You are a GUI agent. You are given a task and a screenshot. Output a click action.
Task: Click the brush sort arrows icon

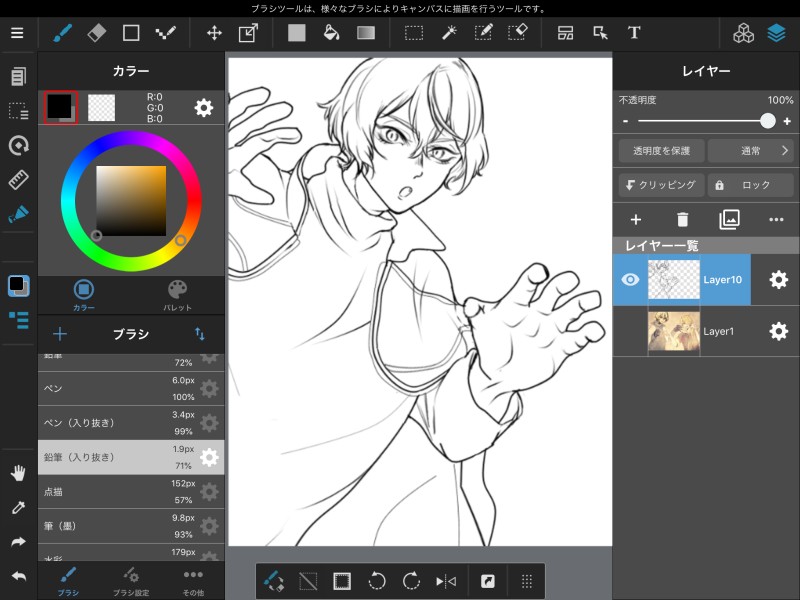199,334
